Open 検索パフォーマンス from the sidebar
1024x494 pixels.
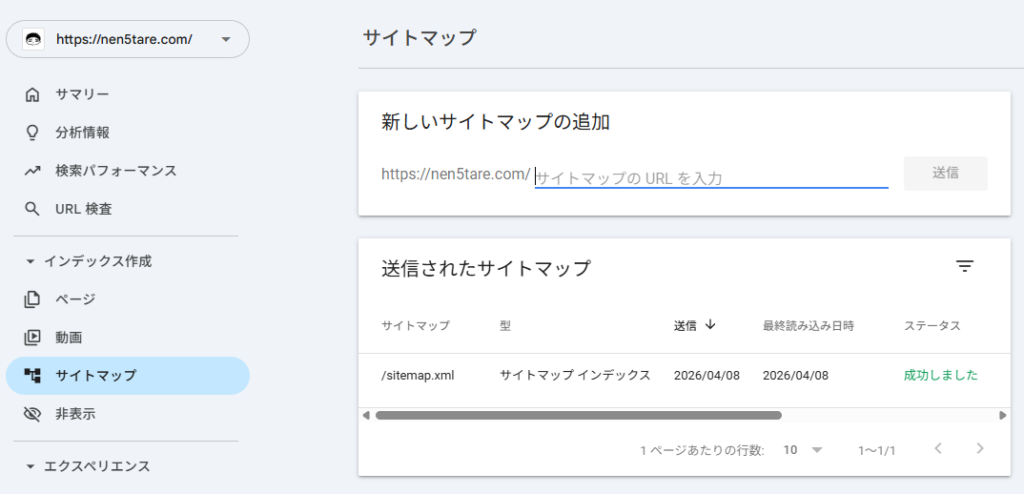coord(116,171)
